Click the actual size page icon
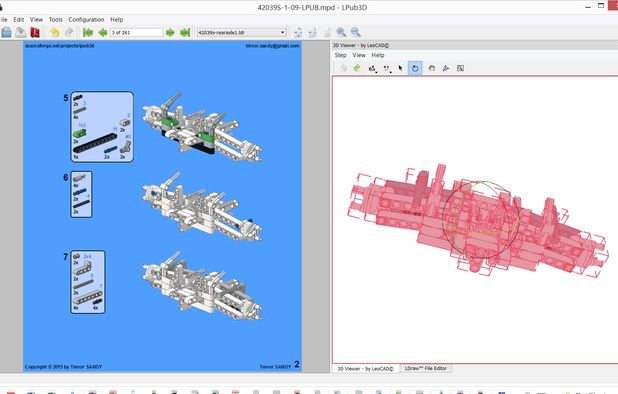This screenshot has width=618, height=394. coord(327,32)
